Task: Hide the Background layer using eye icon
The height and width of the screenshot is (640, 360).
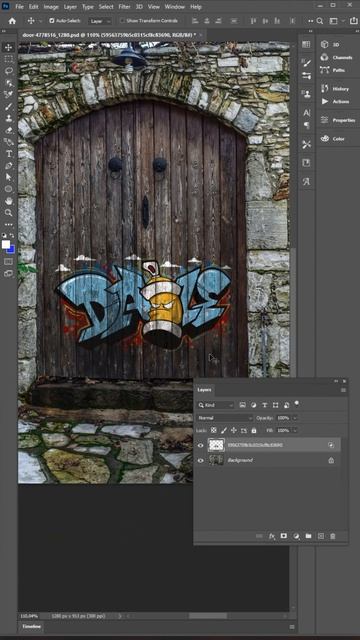Action: pyautogui.click(x=200, y=460)
